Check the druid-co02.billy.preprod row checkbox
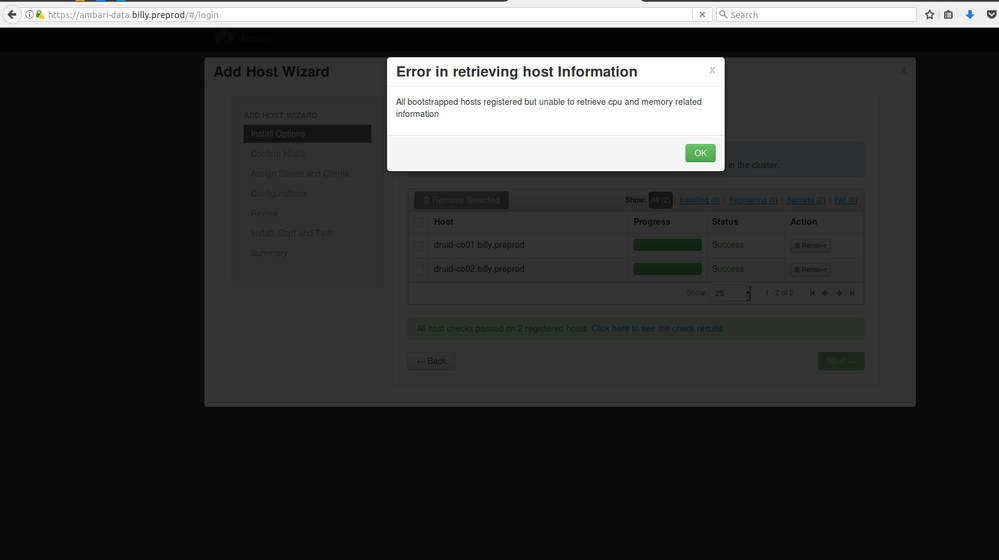Image resolution: width=999 pixels, height=560 pixels. point(419,270)
